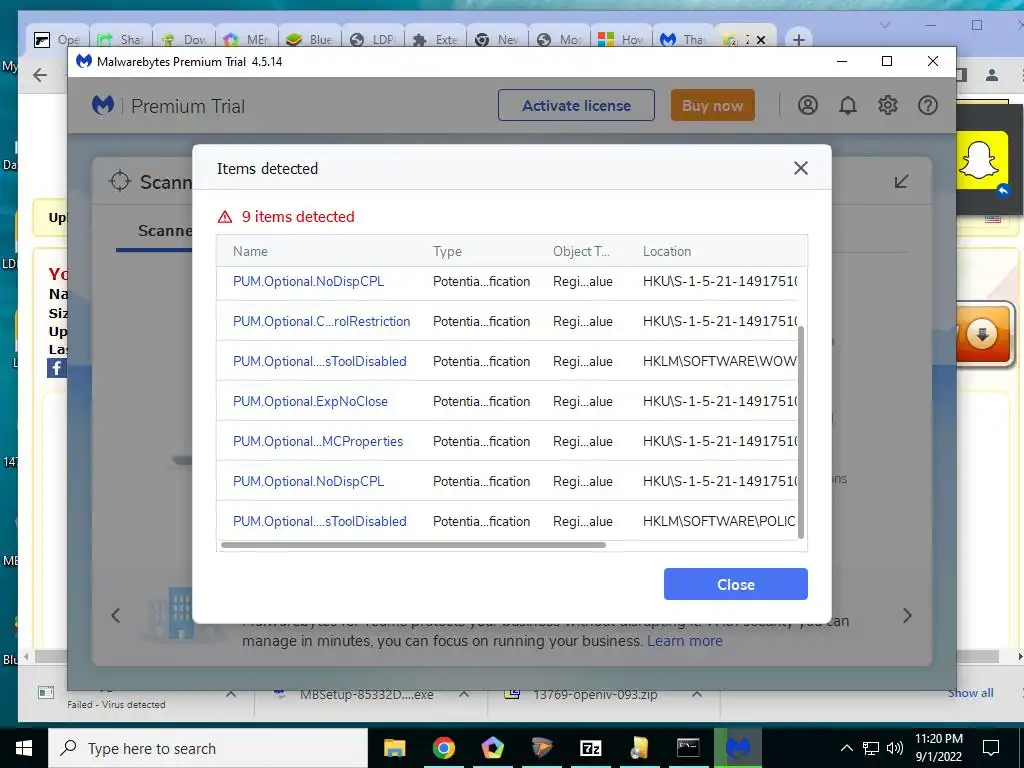Select the Scanner tab behind the dialog
This screenshot has height=768, width=1024.
click(x=164, y=231)
